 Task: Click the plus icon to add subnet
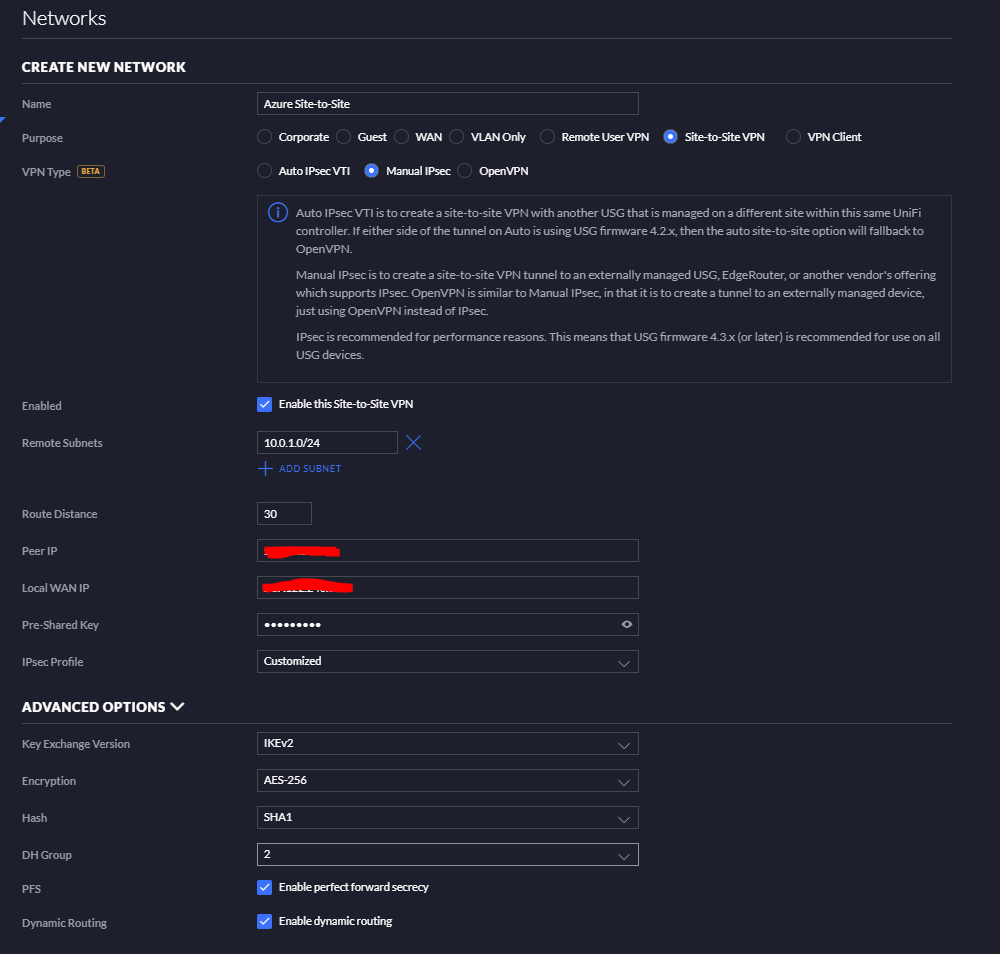pos(265,468)
